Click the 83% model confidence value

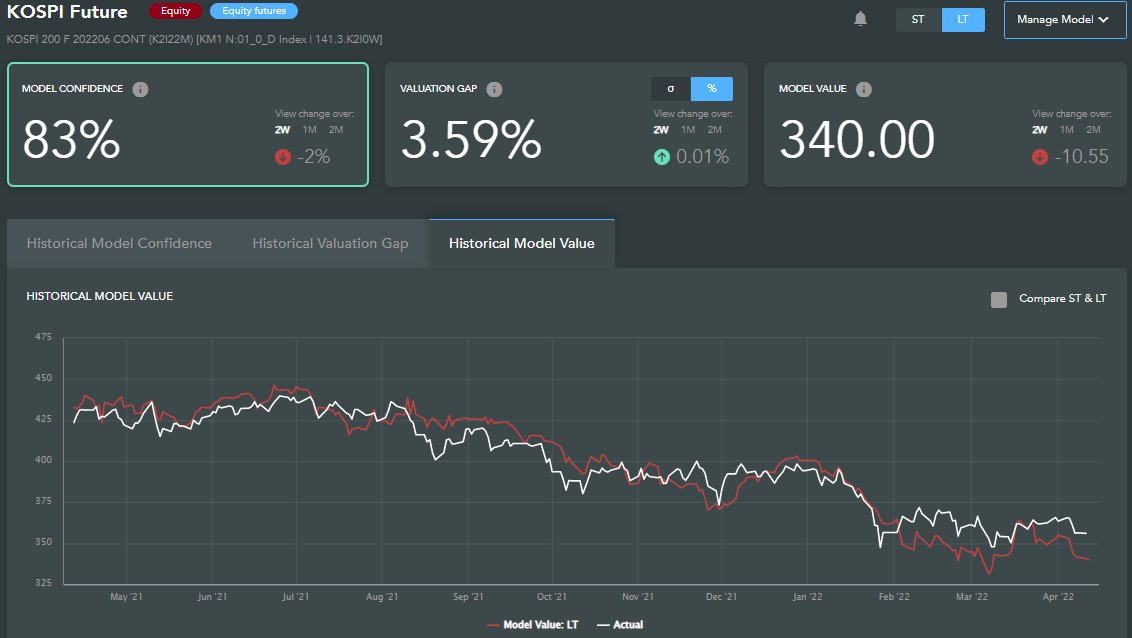pos(71,139)
